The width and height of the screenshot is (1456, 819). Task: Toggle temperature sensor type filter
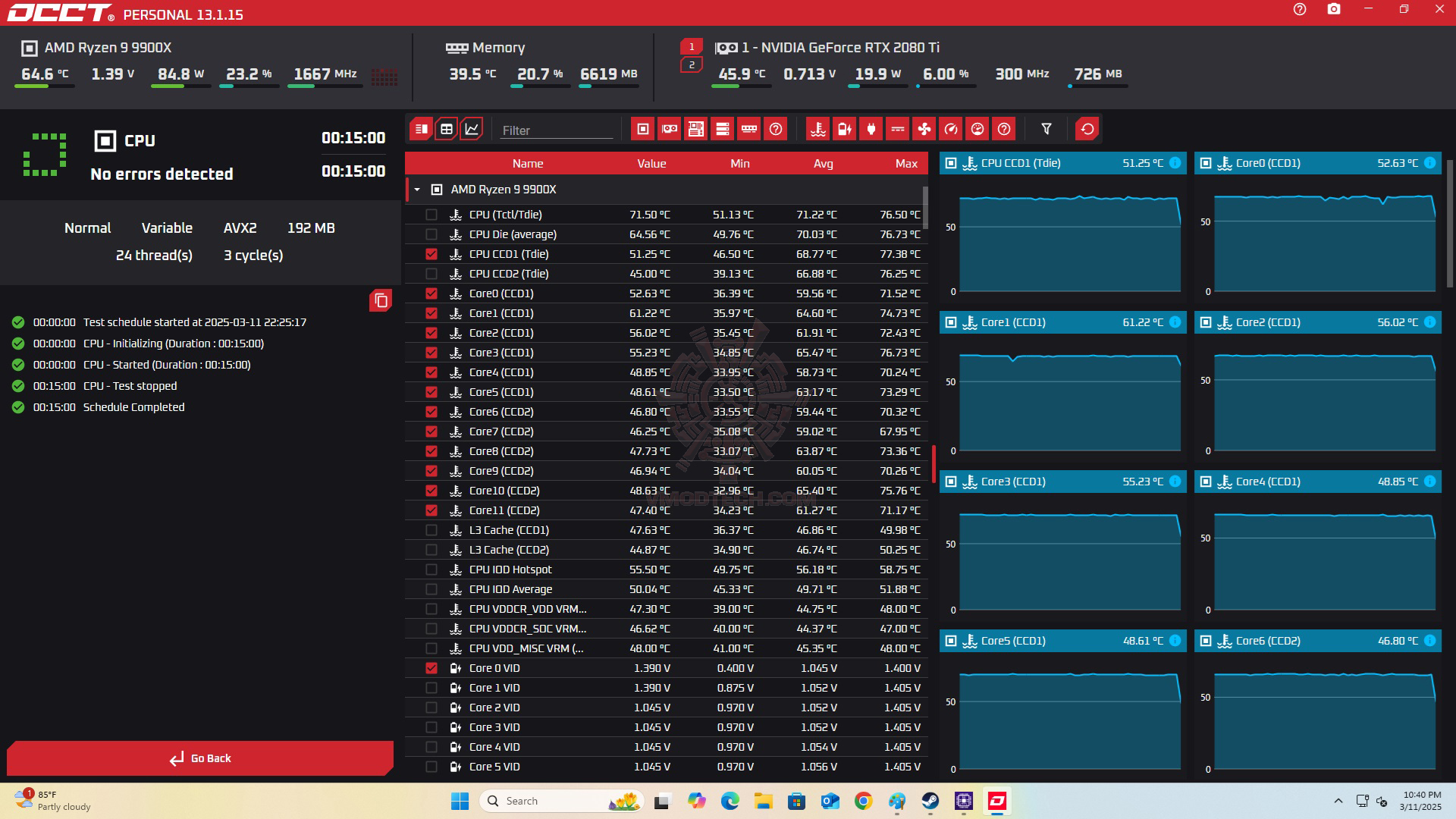point(817,129)
